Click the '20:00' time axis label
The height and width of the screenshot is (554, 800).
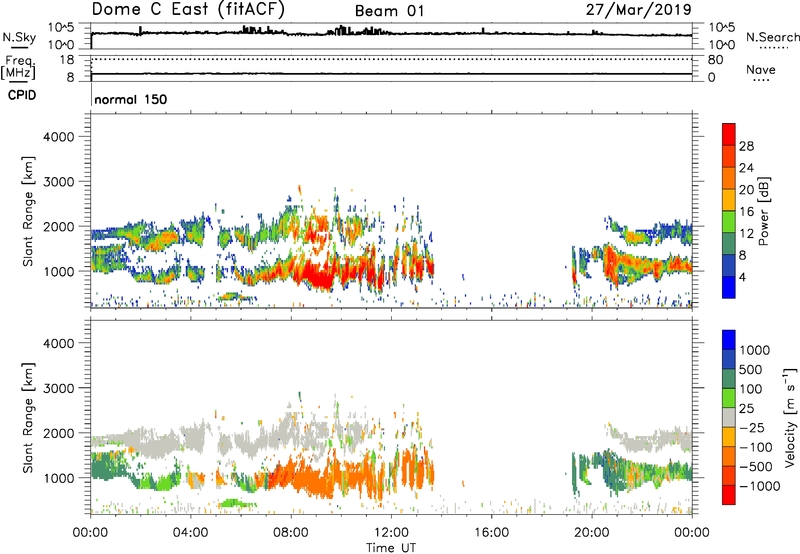pos(591,533)
